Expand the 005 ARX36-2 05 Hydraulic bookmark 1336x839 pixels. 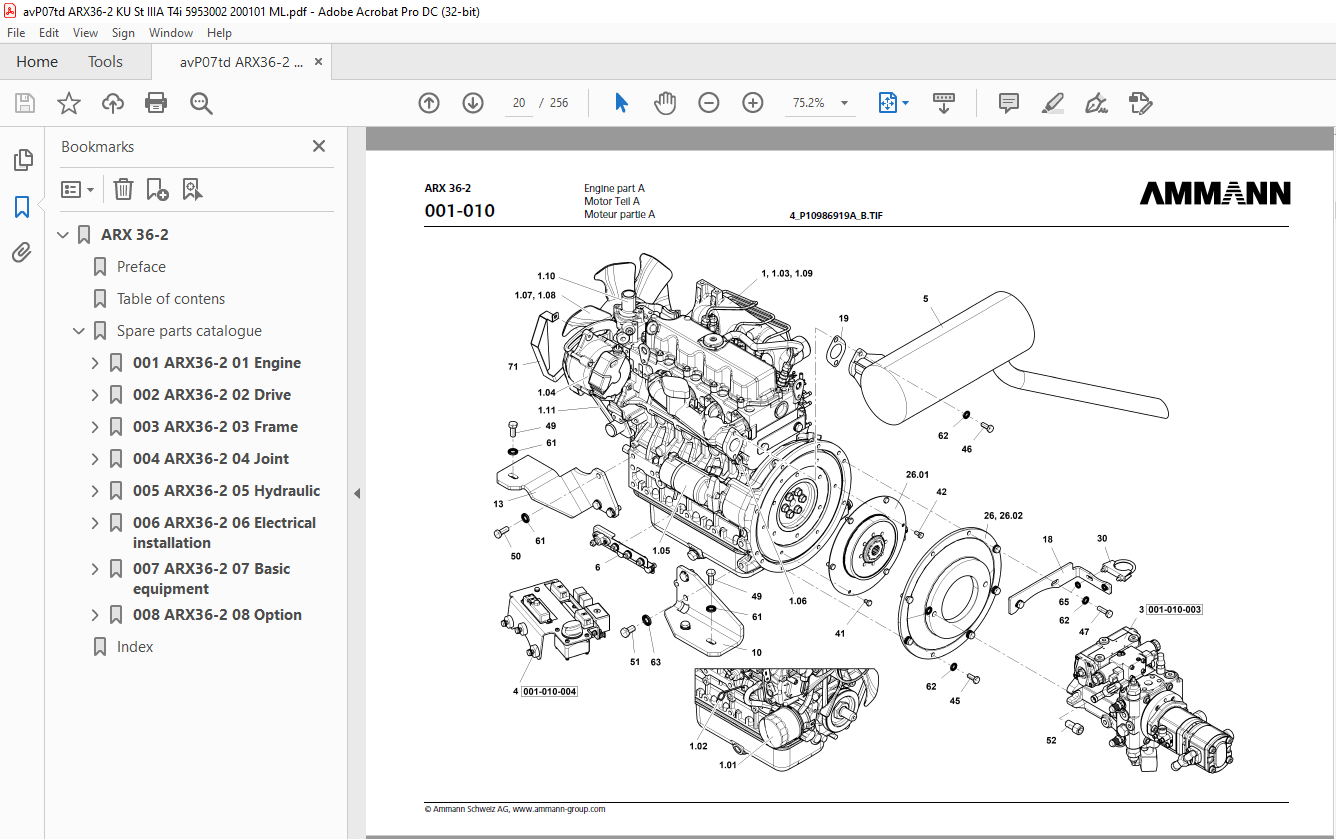pos(95,491)
